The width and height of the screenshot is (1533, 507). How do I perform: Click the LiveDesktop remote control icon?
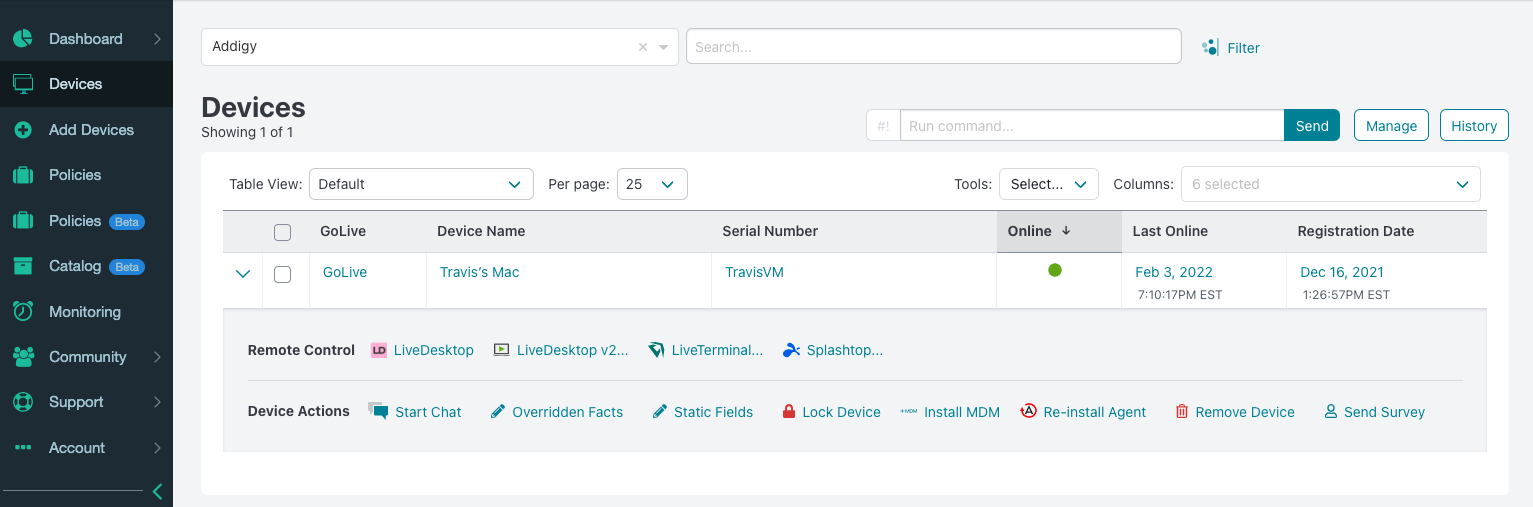click(379, 350)
